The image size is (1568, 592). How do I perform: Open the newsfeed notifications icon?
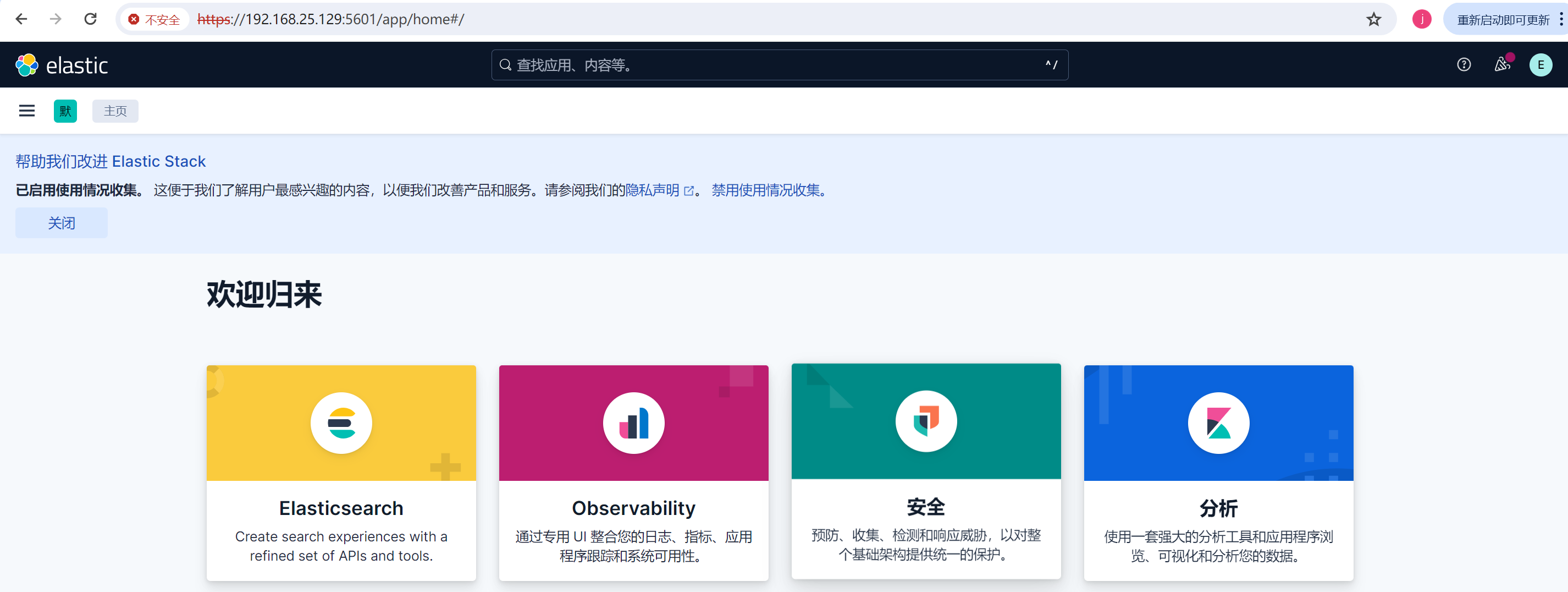click(x=1502, y=64)
